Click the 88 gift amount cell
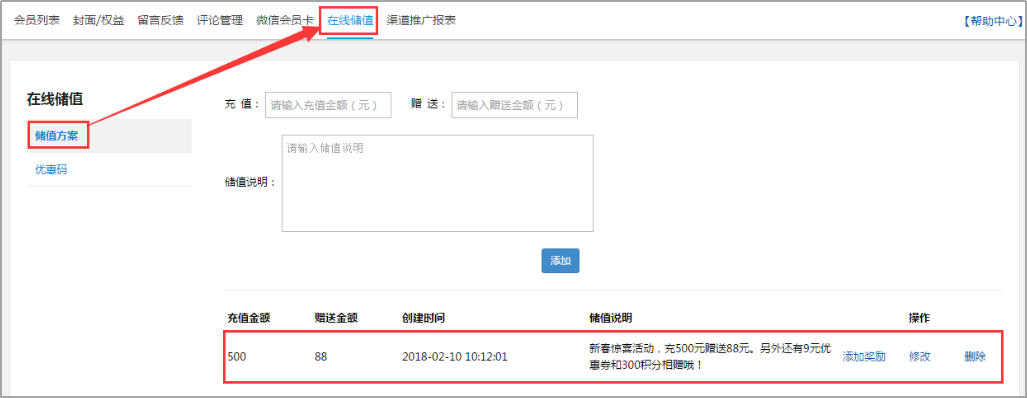This screenshot has height=398, width=1027. pos(321,357)
